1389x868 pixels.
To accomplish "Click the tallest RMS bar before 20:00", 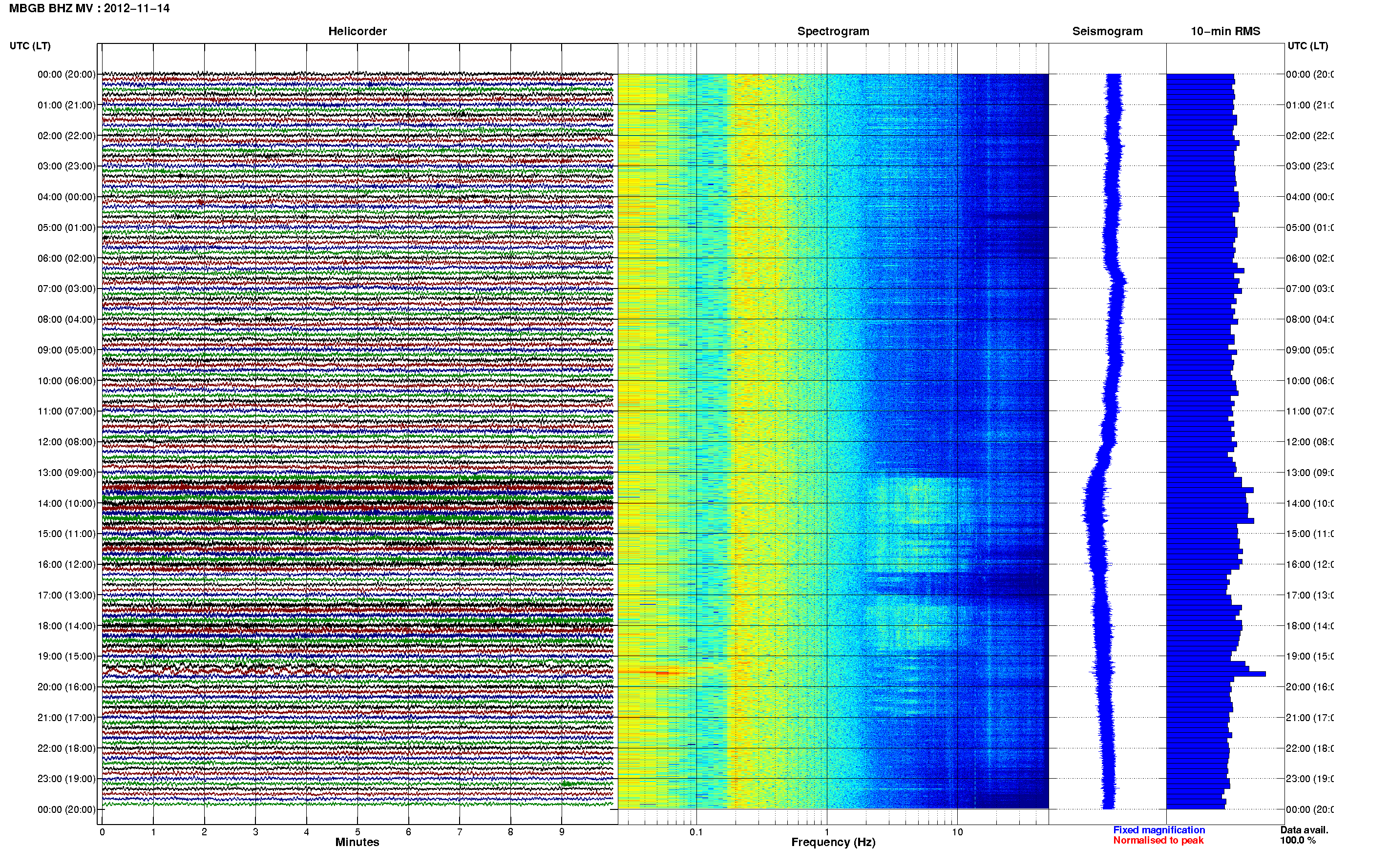I will click(x=1216, y=674).
